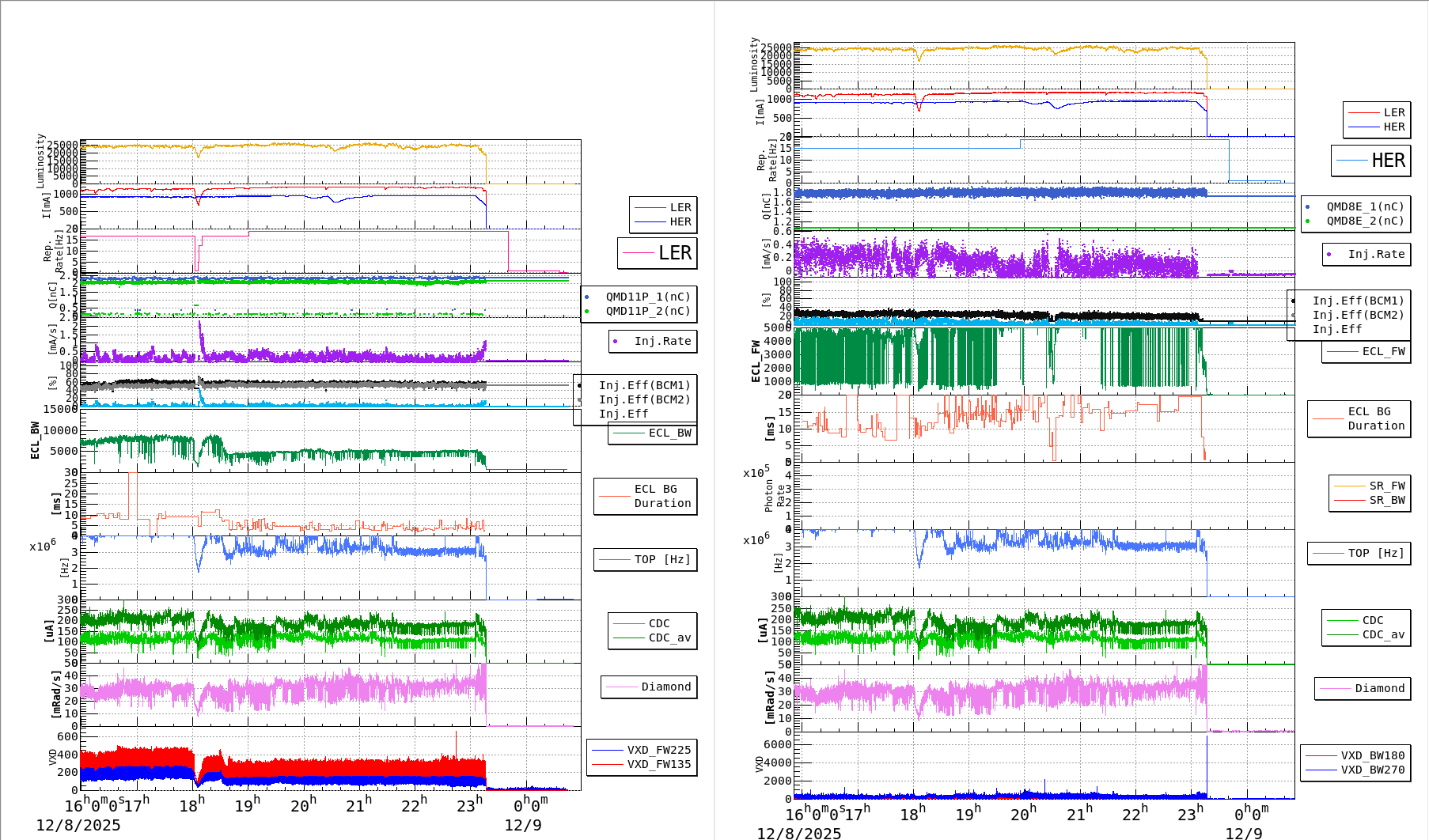Click Inj.Eff(BCM1) legend in left panel

click(644, 385)
